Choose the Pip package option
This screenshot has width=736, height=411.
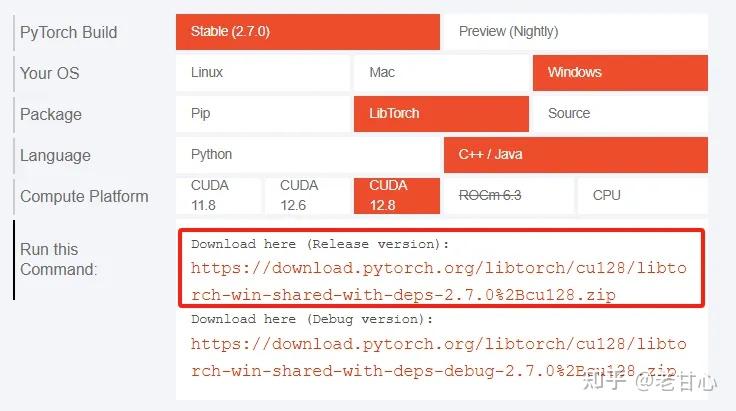coord(263,114)
